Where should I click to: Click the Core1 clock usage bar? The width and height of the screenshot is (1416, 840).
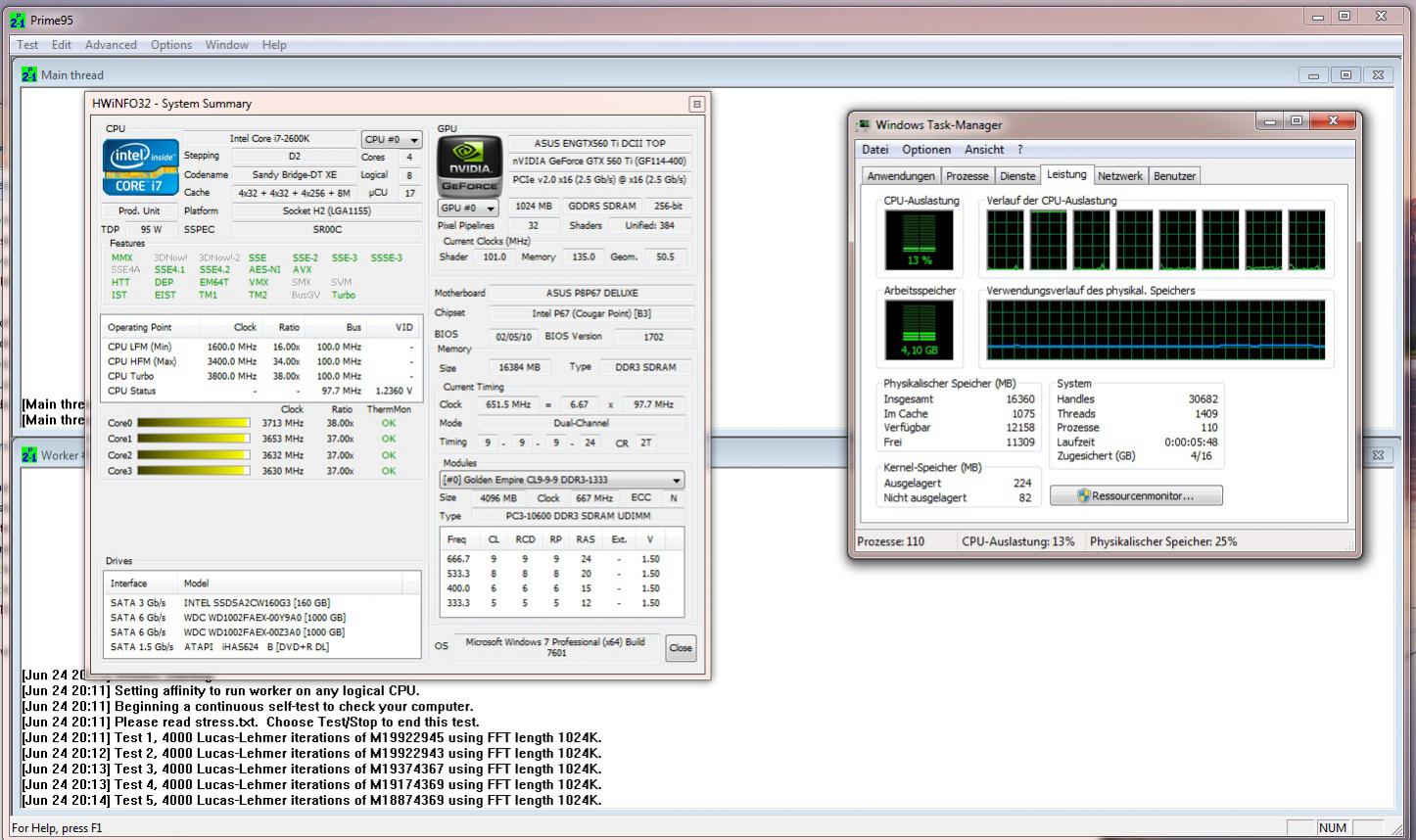194,439
